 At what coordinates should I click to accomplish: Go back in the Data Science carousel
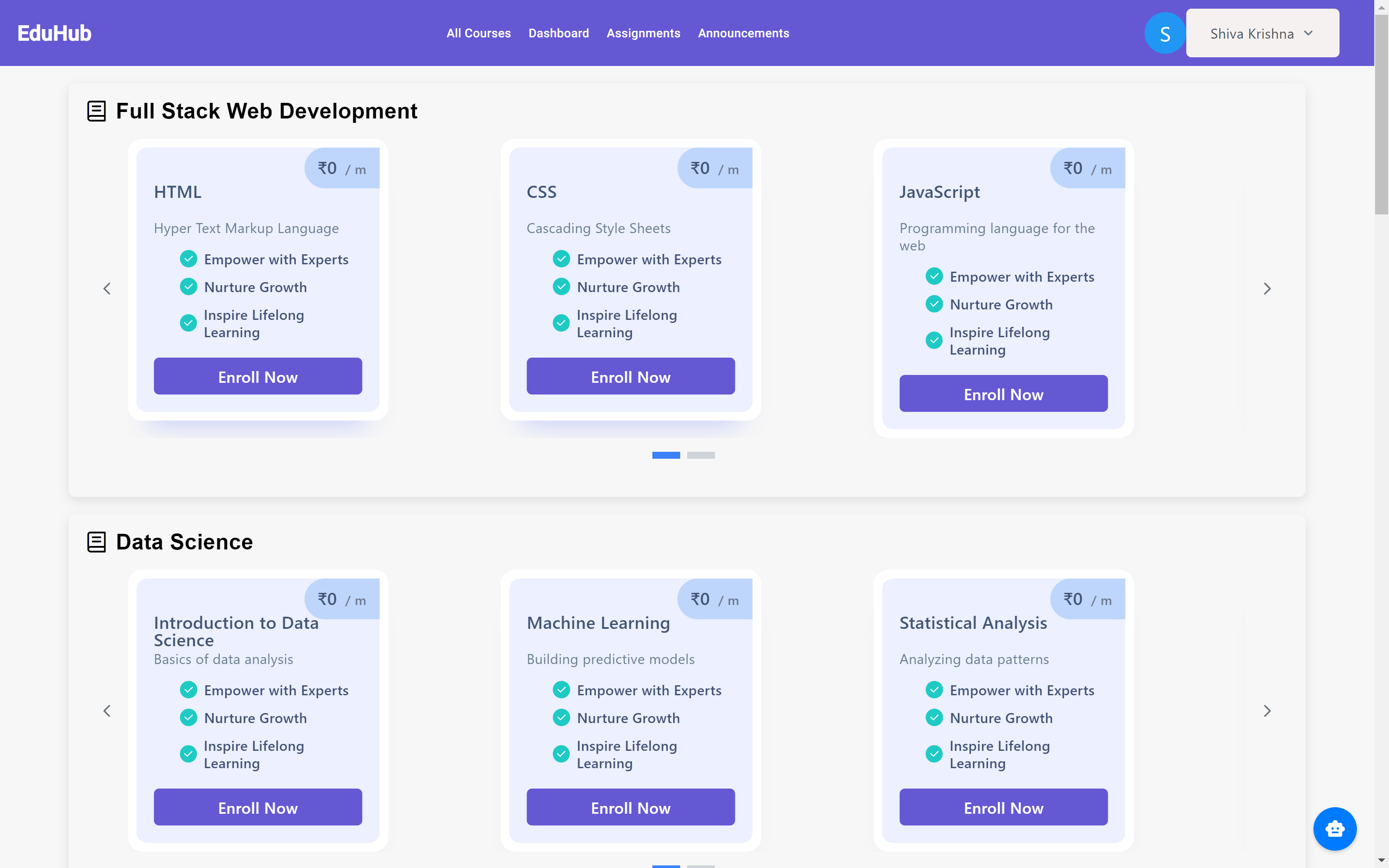[107, 710]
